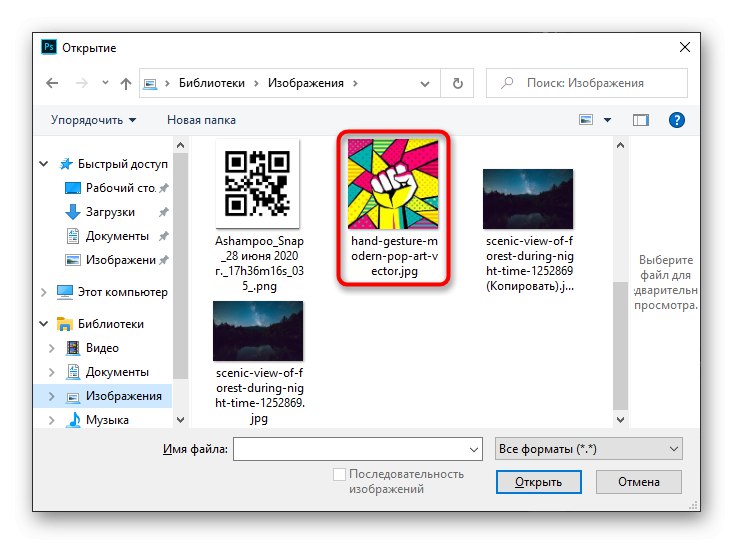
Task: Open recent locations dropdown arrow
Action: click(105, 83)
